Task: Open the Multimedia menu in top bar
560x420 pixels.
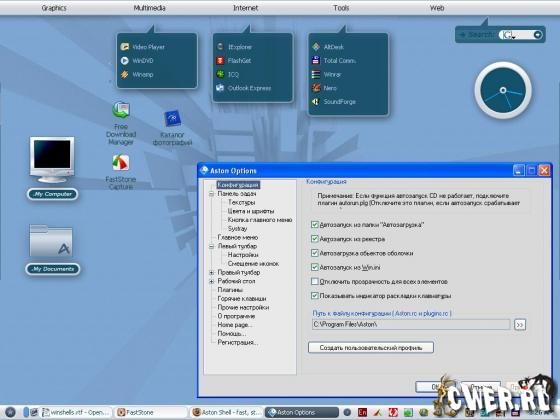Action: (x=149, y=8)
